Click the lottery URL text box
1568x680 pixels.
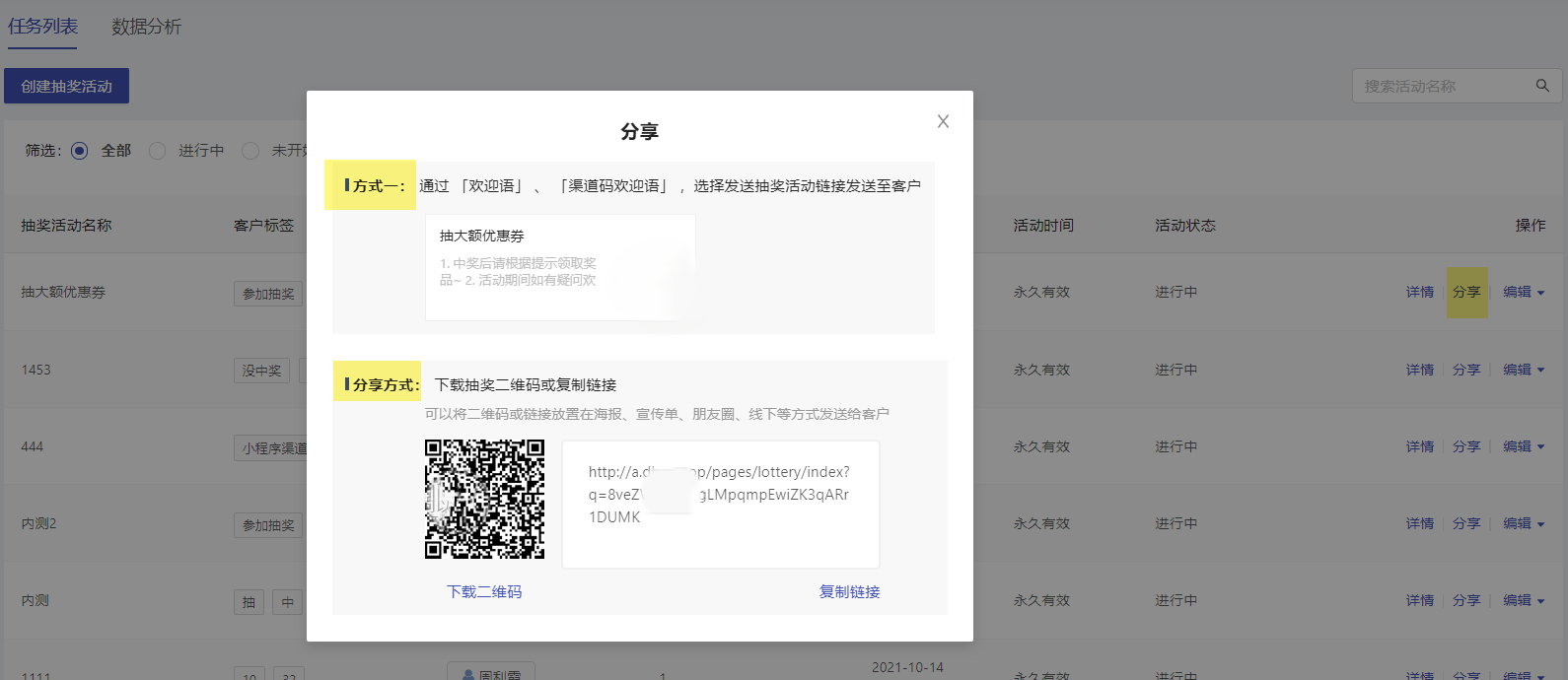[721, 504]
